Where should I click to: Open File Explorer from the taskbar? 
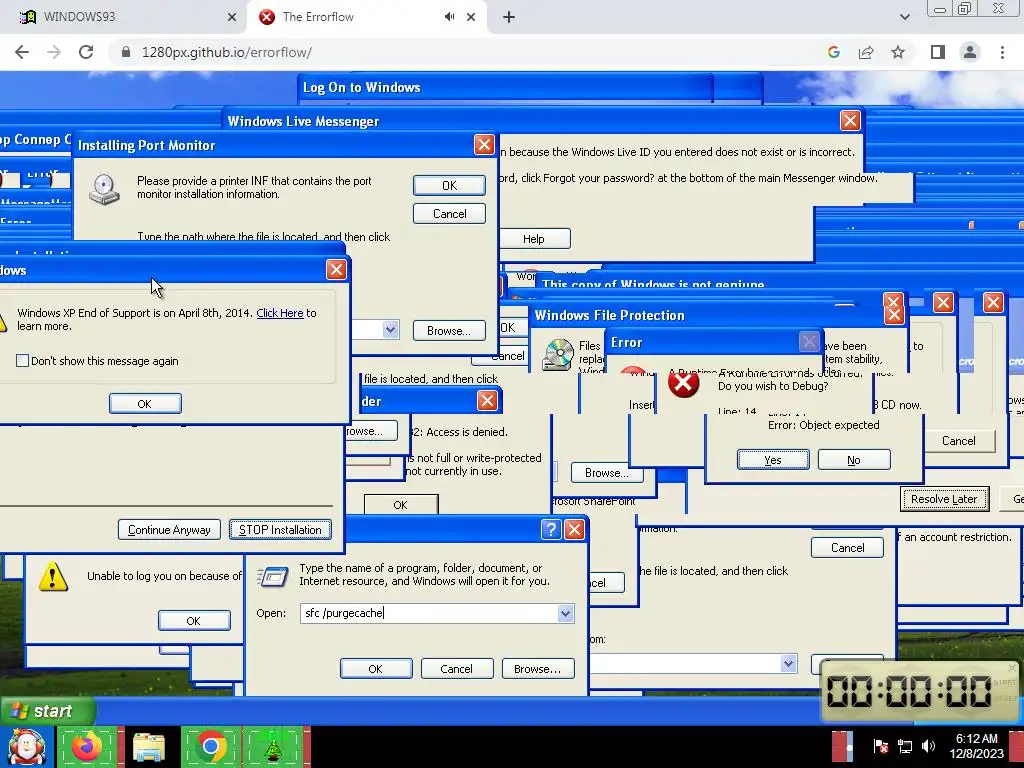[x=149, y=747]
